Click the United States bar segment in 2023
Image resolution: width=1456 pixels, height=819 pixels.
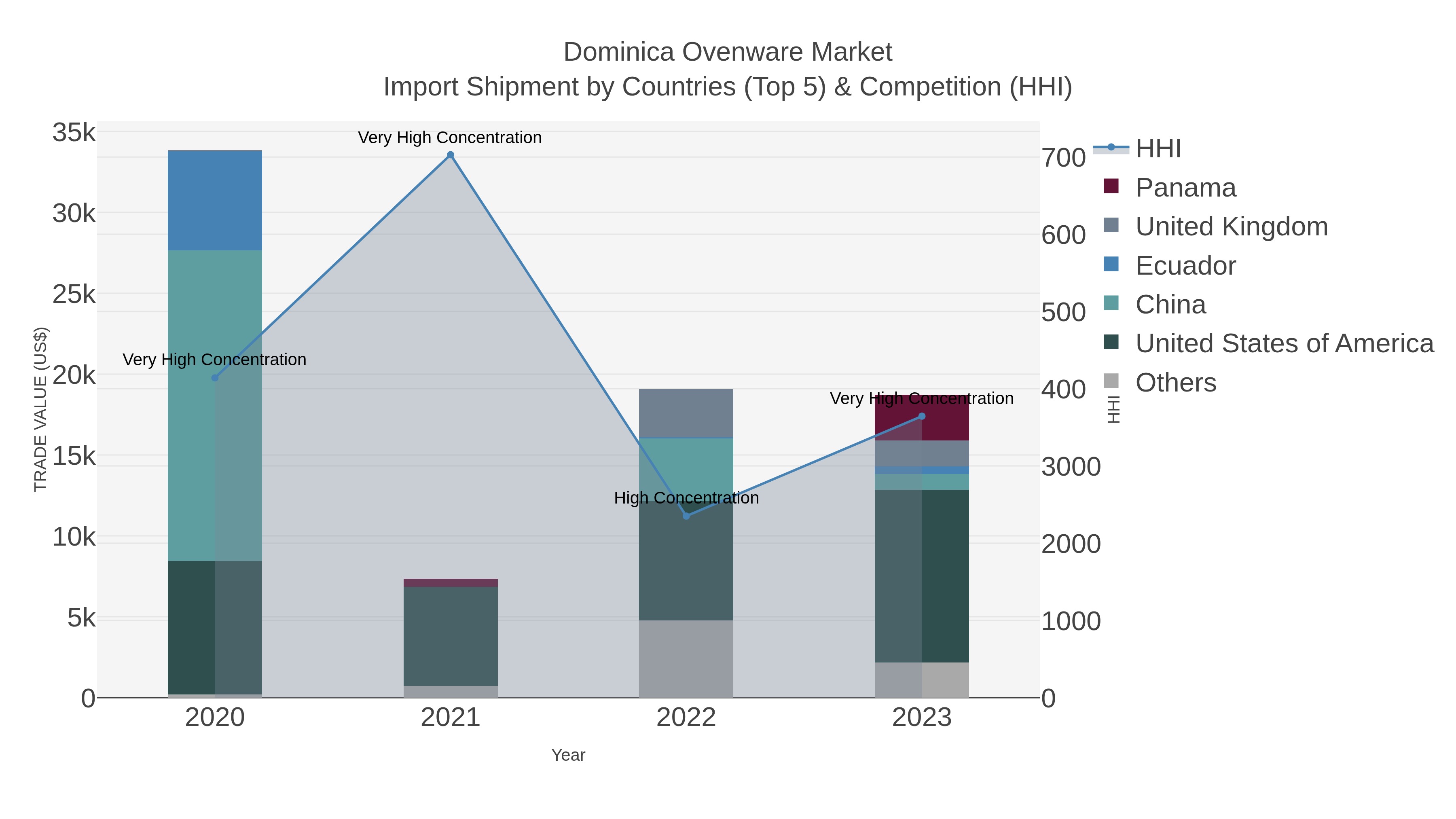(x=922, y=576)
